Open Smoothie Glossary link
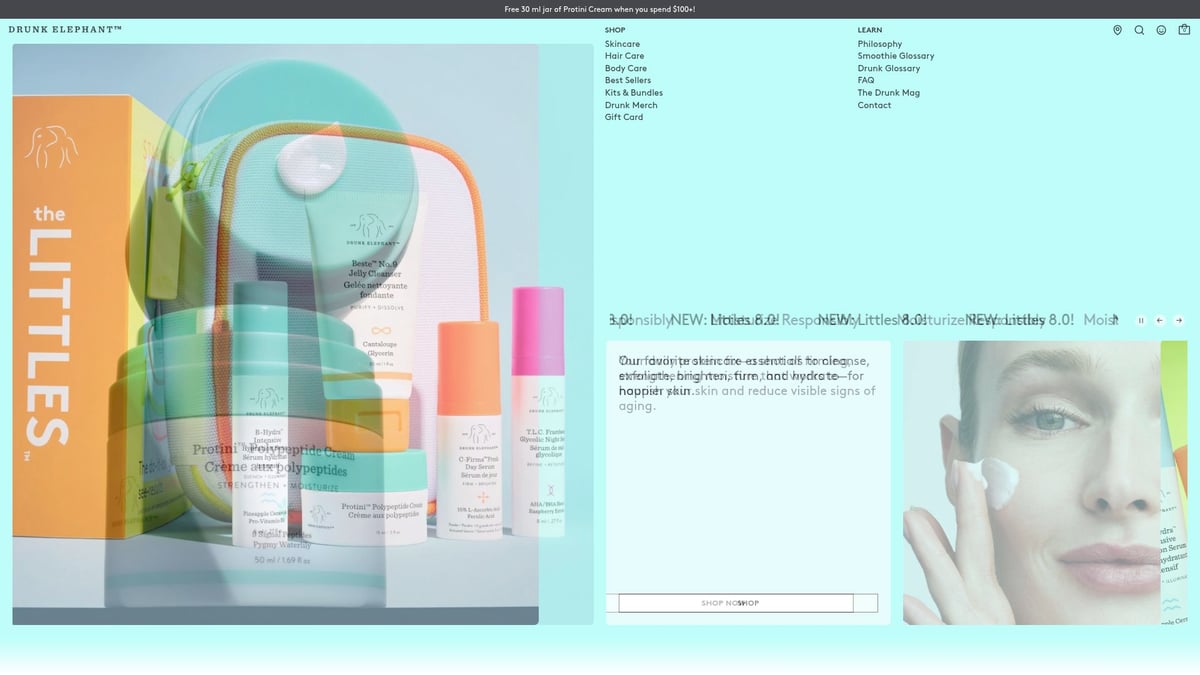Viewport: 1200px width, 675px height. 896,56
